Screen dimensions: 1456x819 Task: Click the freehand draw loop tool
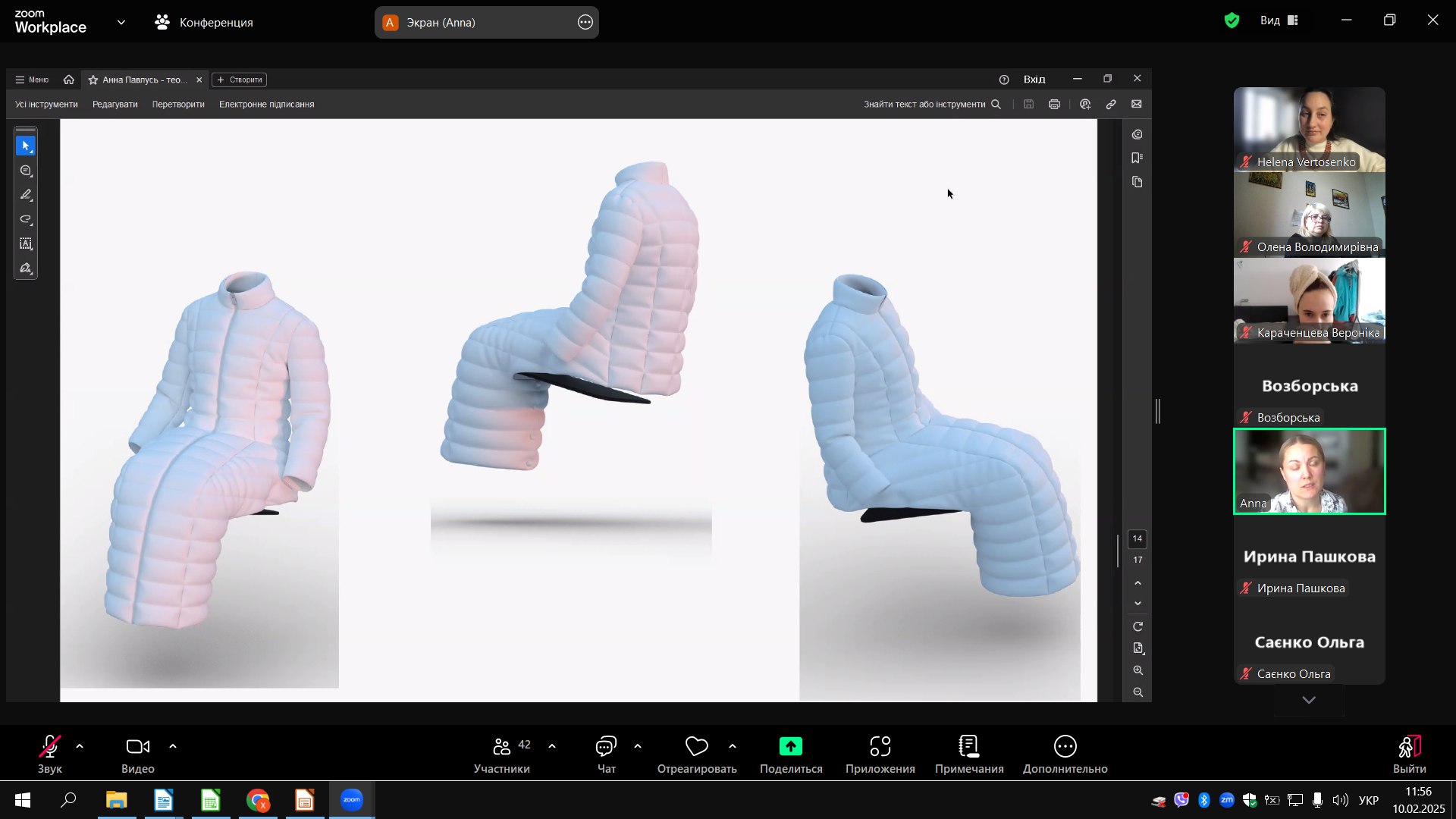point(25,219)
